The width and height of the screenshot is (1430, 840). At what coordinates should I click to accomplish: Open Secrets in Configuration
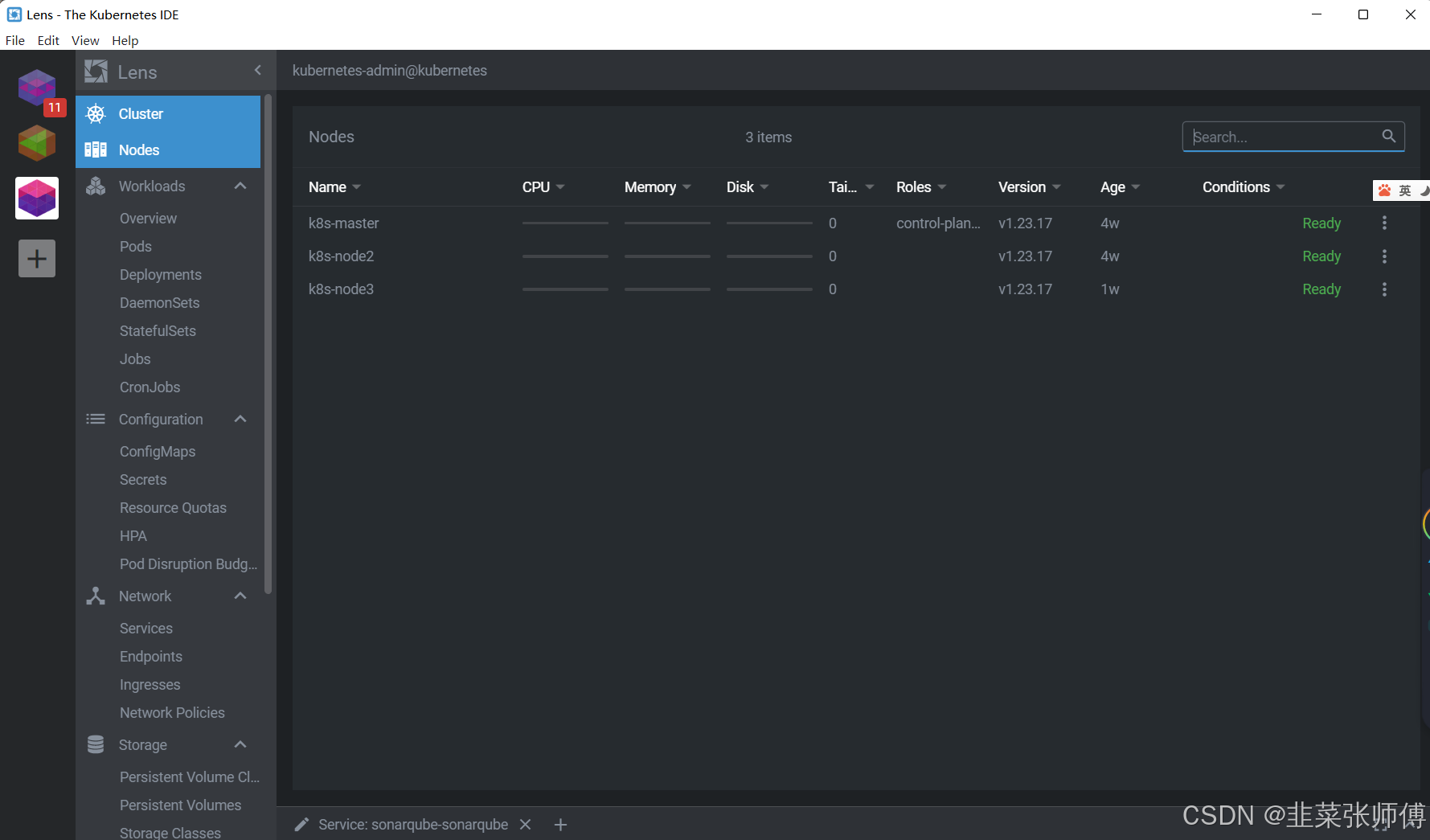coord(143,480)
